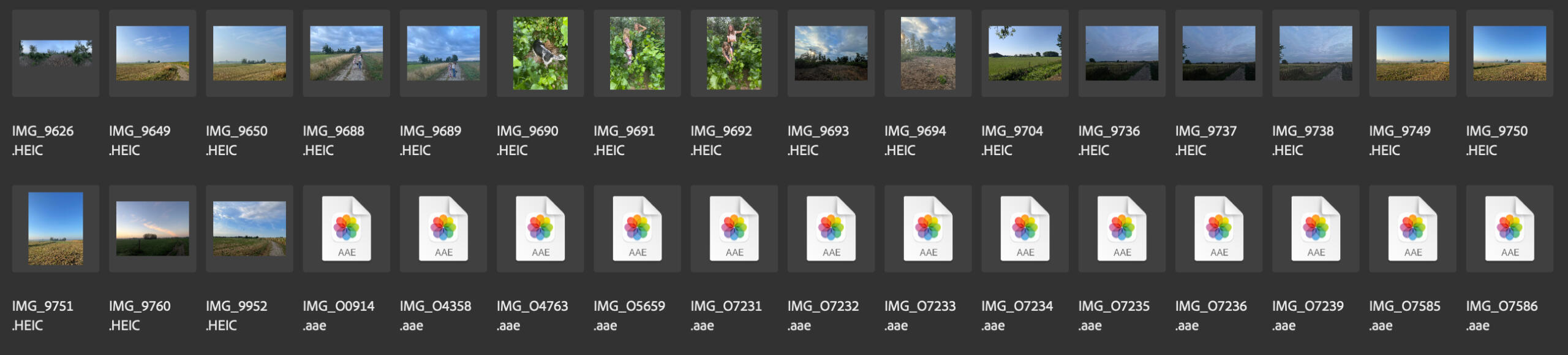This screenshot has height=355, width=1568.
Task: Click the IMG_O7239.aae file icon
Action: click(x=1316, y=229)
